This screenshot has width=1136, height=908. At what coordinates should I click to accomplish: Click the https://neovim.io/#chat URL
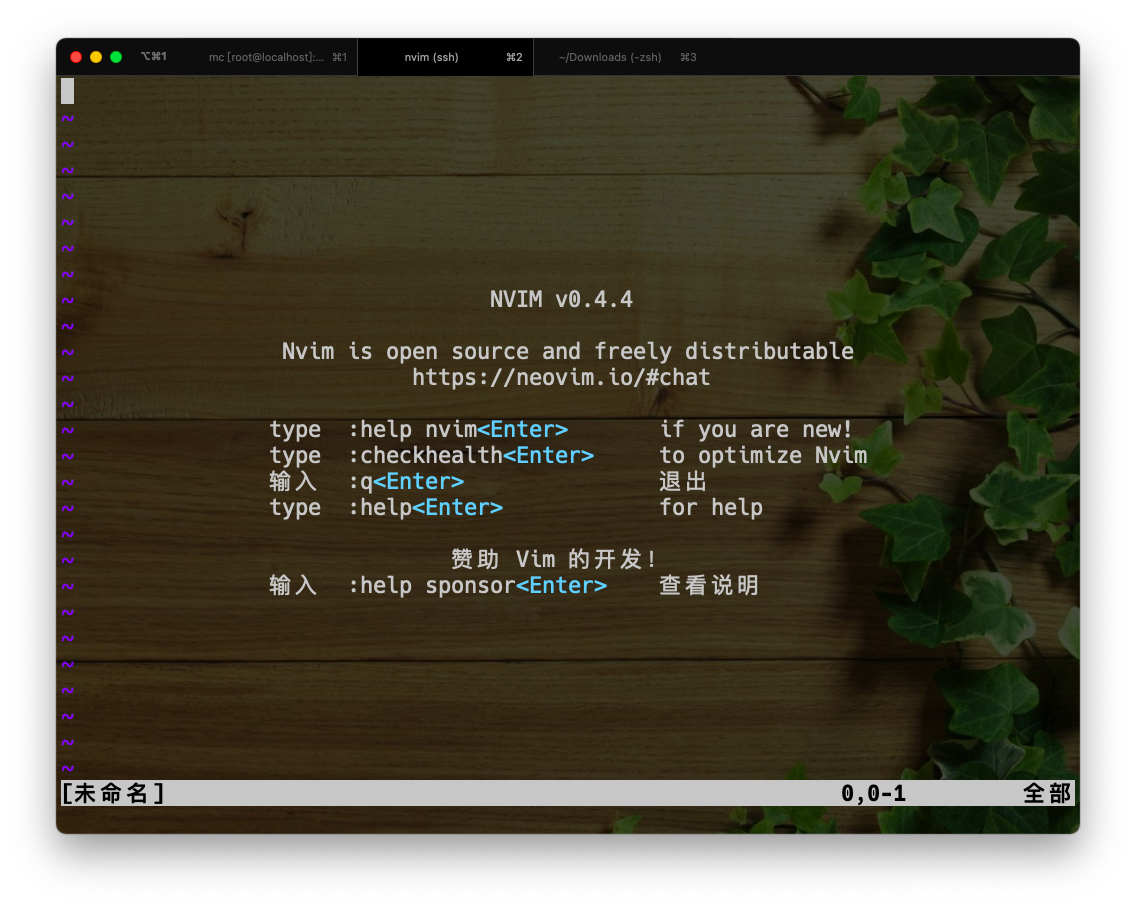[561, 378]
